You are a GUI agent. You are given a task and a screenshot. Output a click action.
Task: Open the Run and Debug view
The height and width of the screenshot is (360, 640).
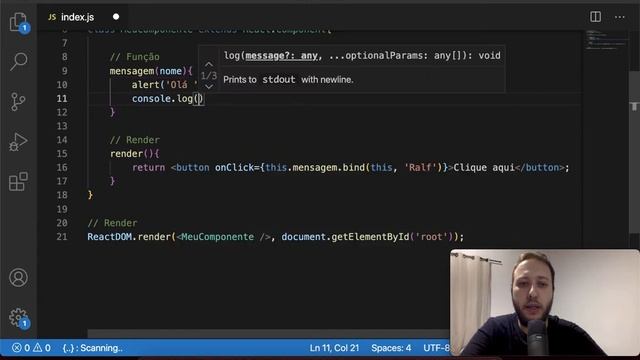pyautogui.click(x=18, y=142)
